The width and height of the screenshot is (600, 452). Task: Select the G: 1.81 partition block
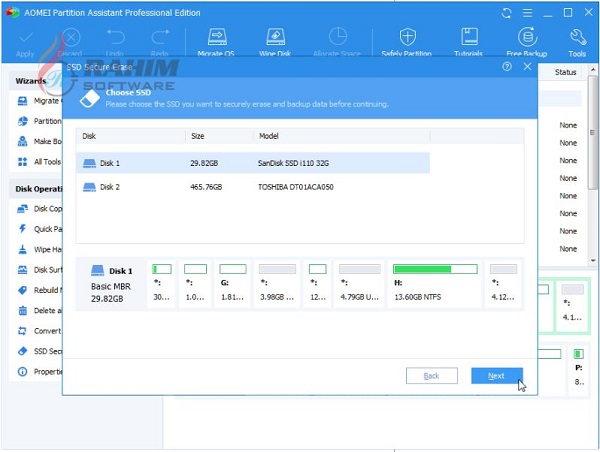(x=233, y=284)
